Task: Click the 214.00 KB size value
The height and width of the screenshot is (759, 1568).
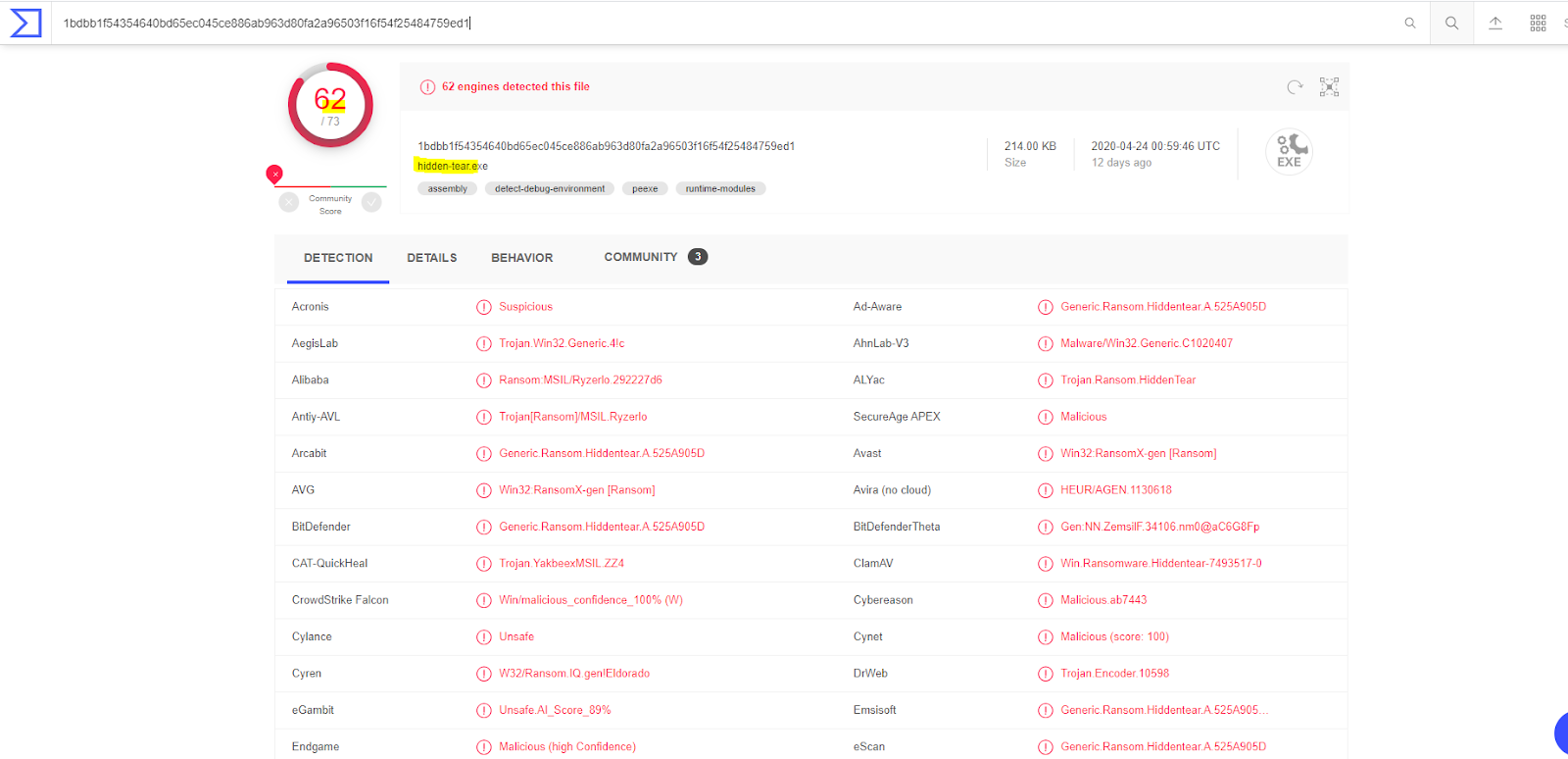Action: 1030,146
